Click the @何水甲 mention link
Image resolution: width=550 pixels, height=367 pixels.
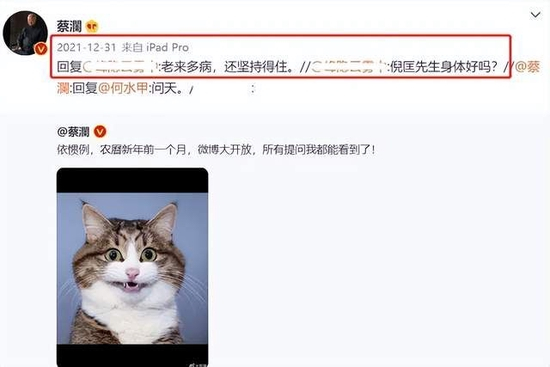click(123, 88)
